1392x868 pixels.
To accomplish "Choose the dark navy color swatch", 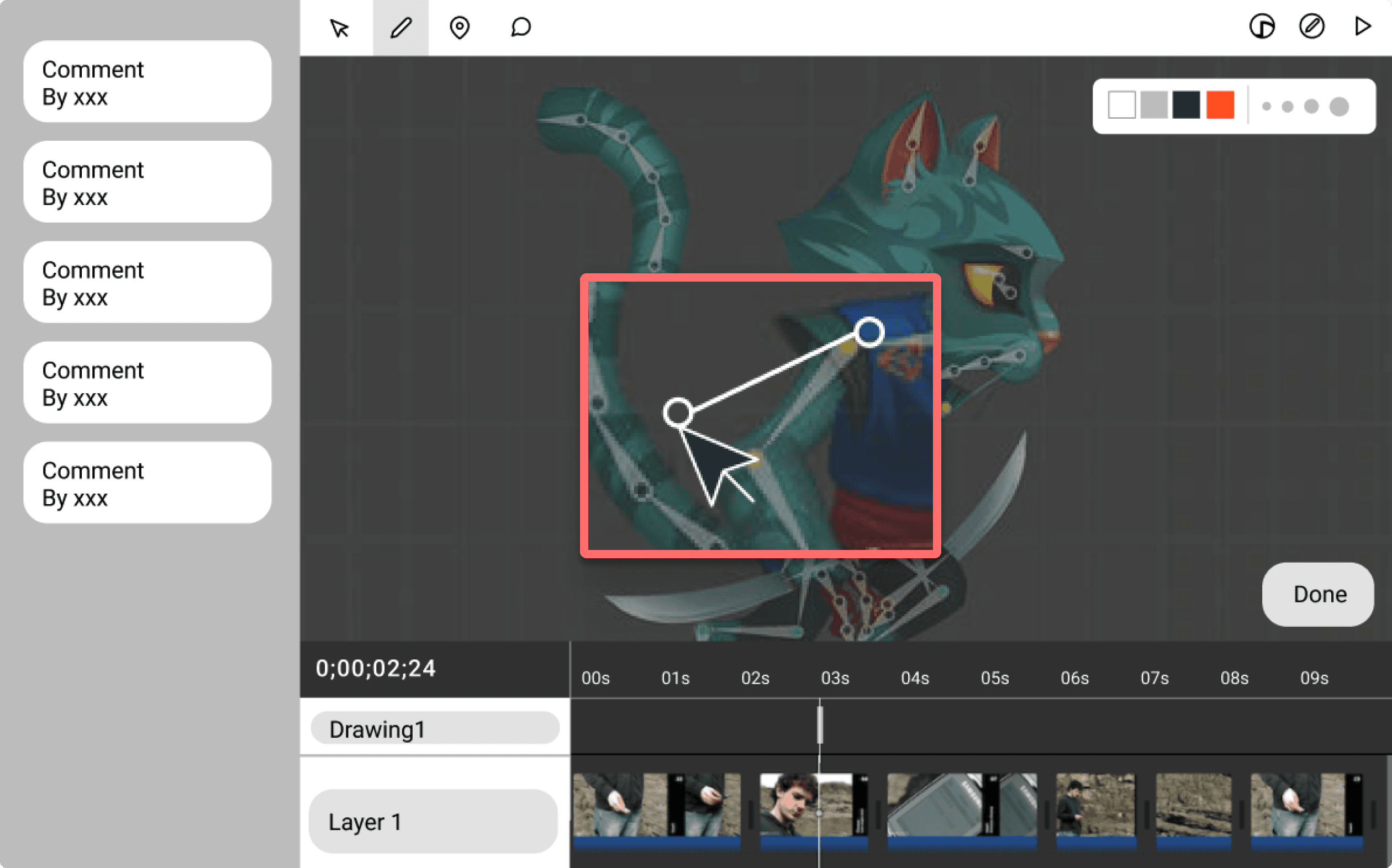I will [x=1187, y=105].
